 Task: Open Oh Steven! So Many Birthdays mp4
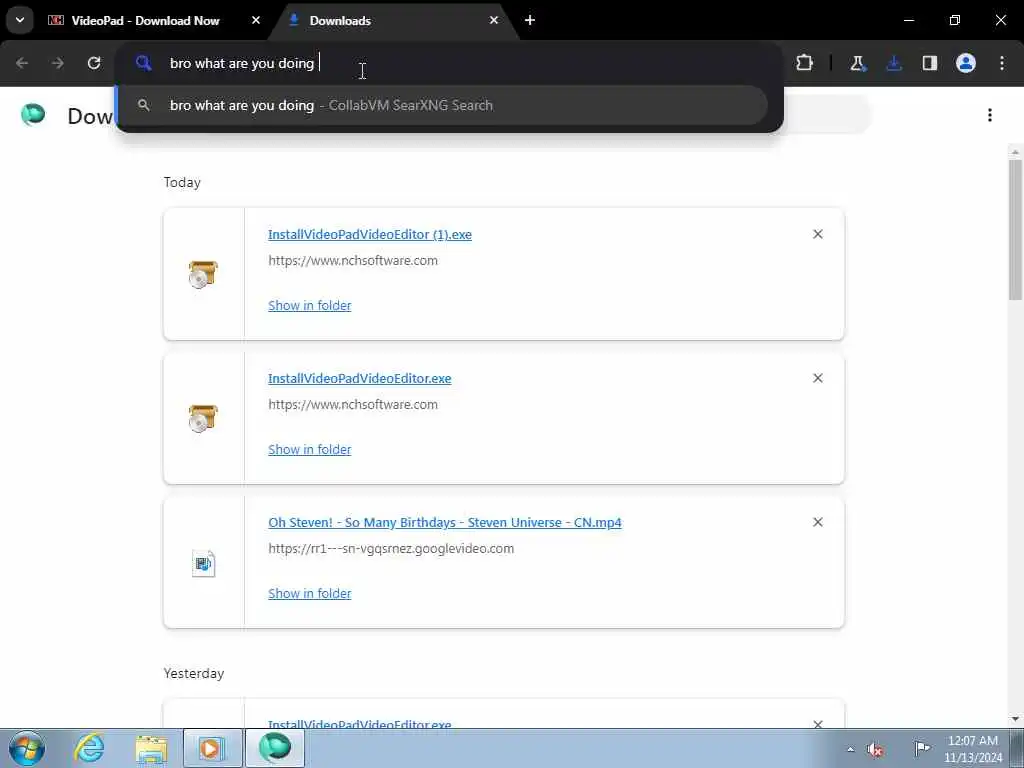[445, 522]
